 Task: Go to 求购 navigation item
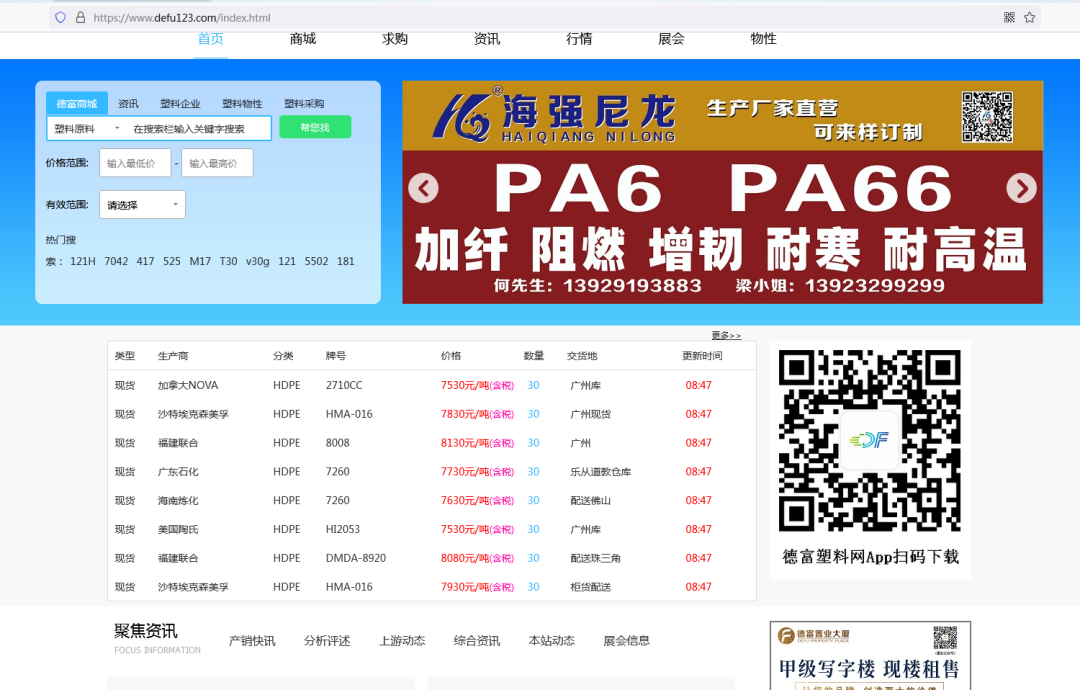coord(395,39)
